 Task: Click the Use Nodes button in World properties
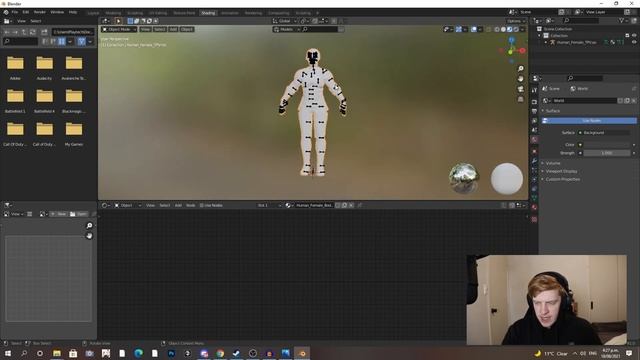point(589,121)
